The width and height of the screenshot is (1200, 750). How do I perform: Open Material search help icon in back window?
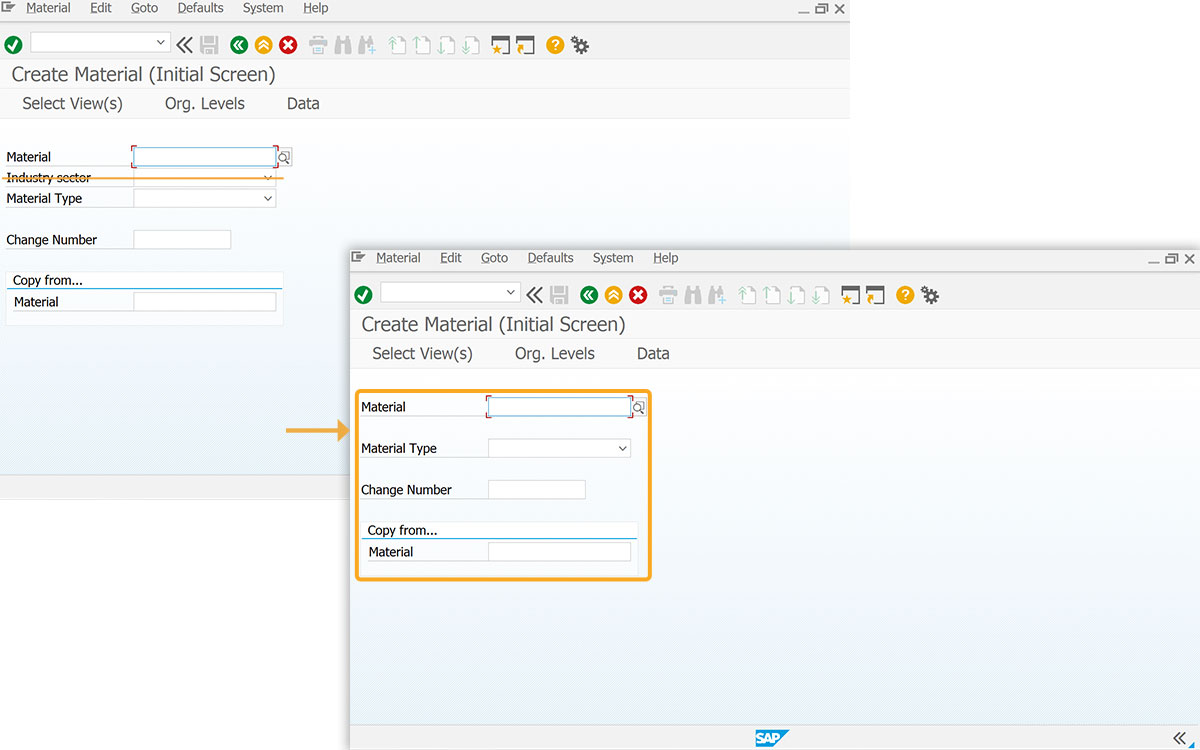(x=284, y=157)
